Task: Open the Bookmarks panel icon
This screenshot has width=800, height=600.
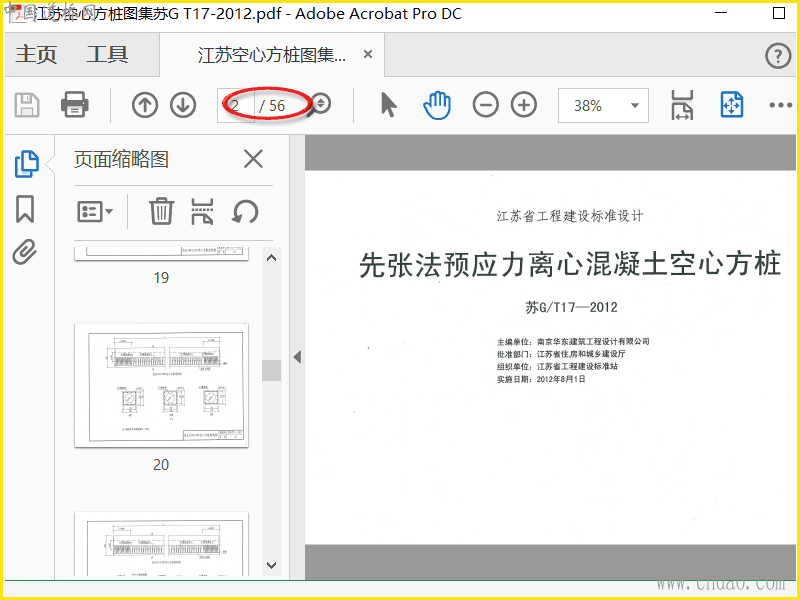Action: point(25,209)
